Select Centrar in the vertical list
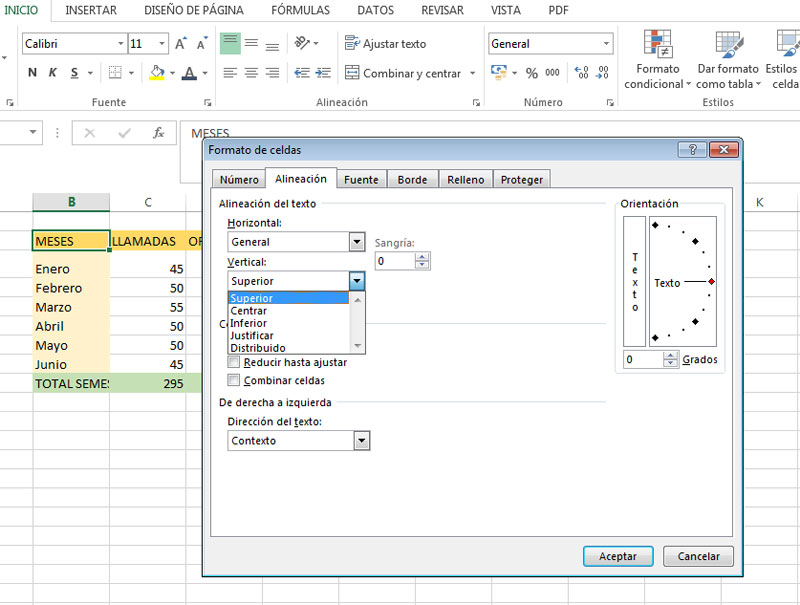800x605 pixels. coord(288,311)
